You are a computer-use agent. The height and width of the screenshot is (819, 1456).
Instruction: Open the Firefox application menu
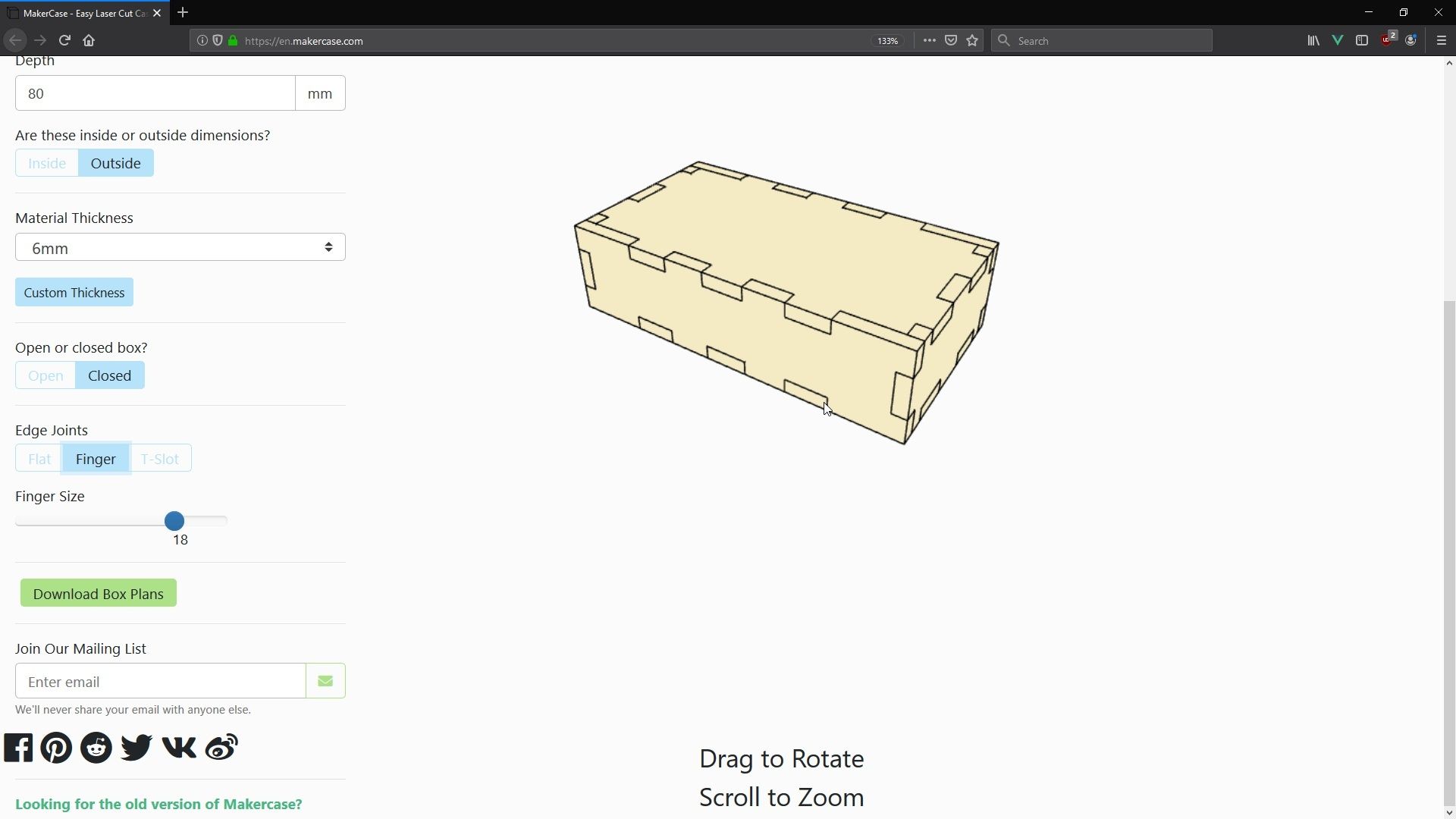1441,40
